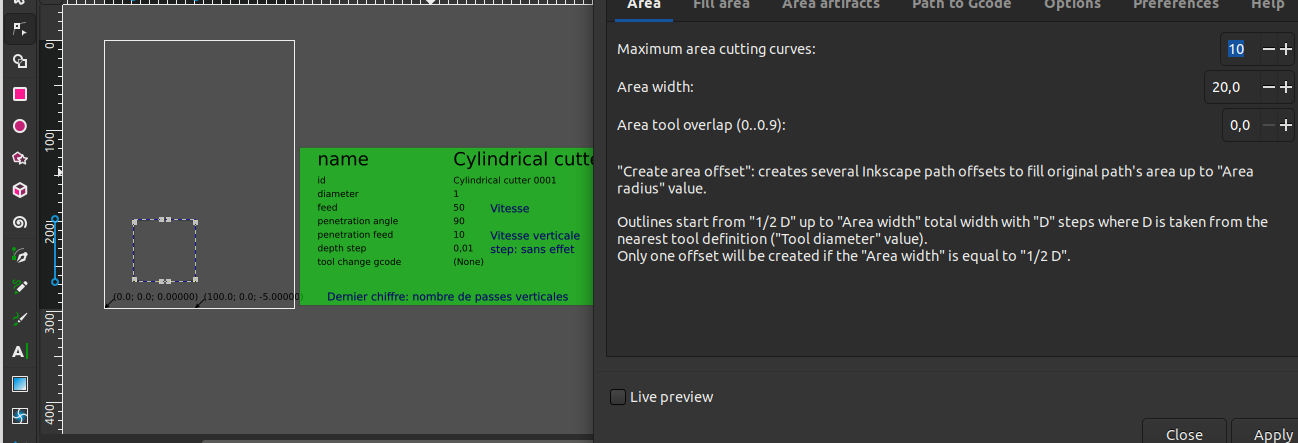The image size is (1298, 443).
Task: Switch to the Options tab
Action: (1073, 5)
